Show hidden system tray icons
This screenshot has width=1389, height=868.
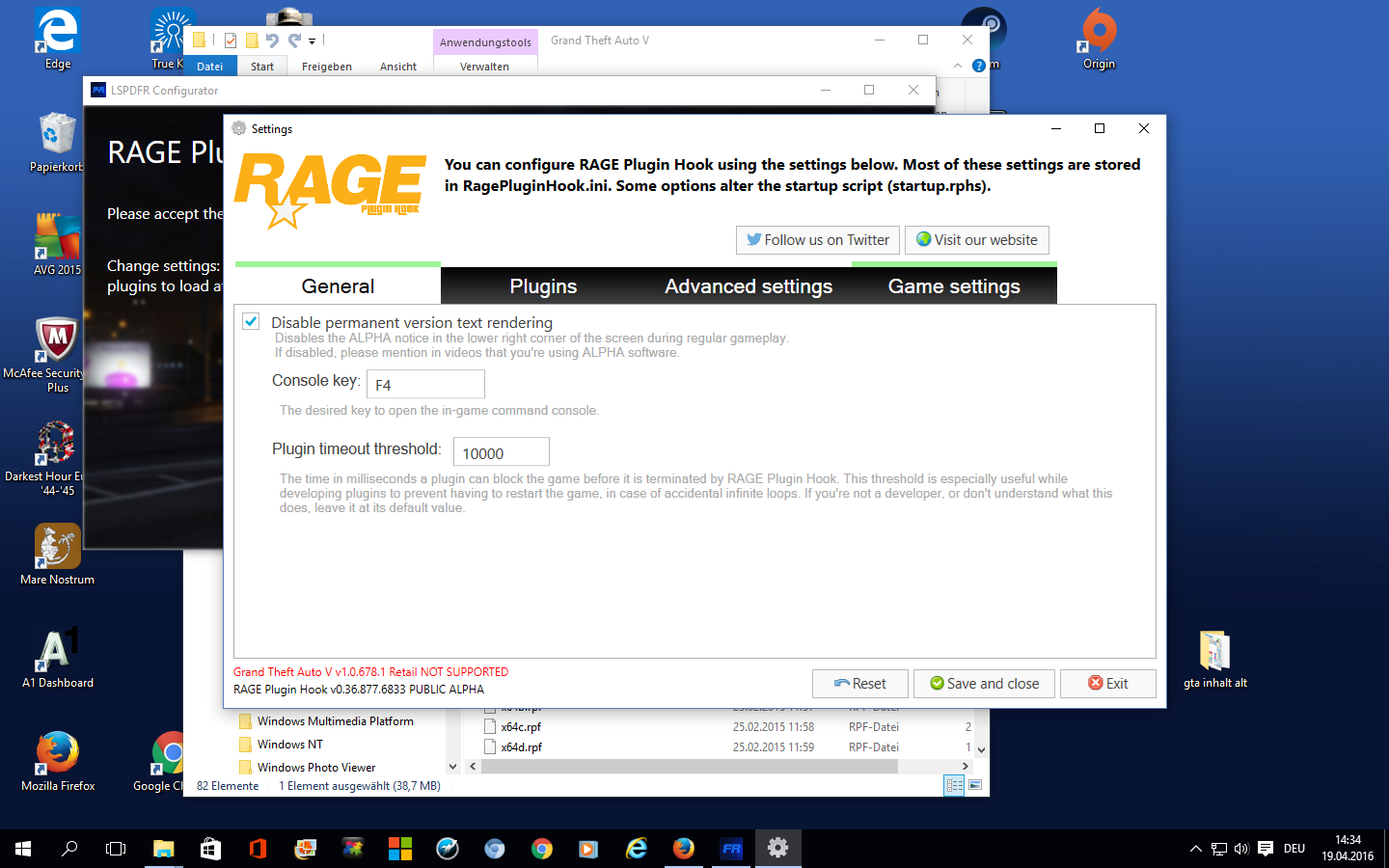click(1196, 849)
